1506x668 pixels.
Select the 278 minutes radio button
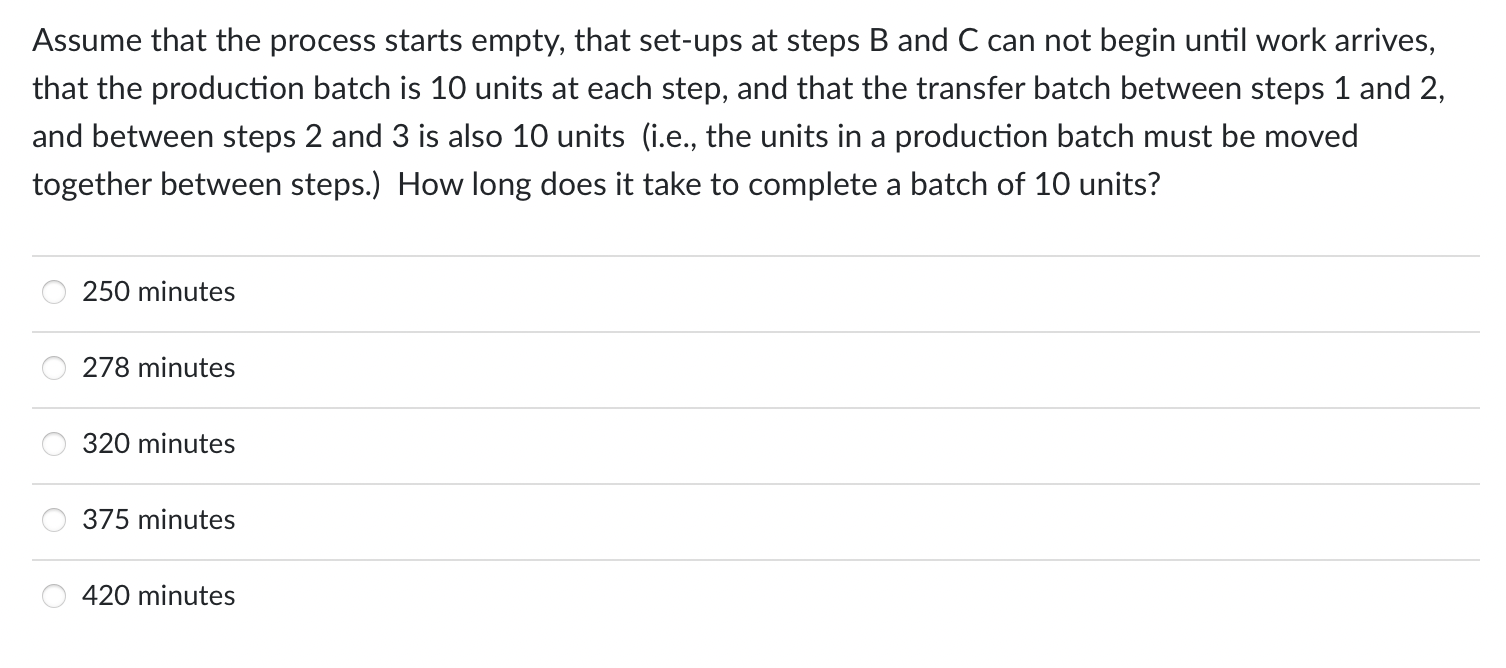(53, 368)
